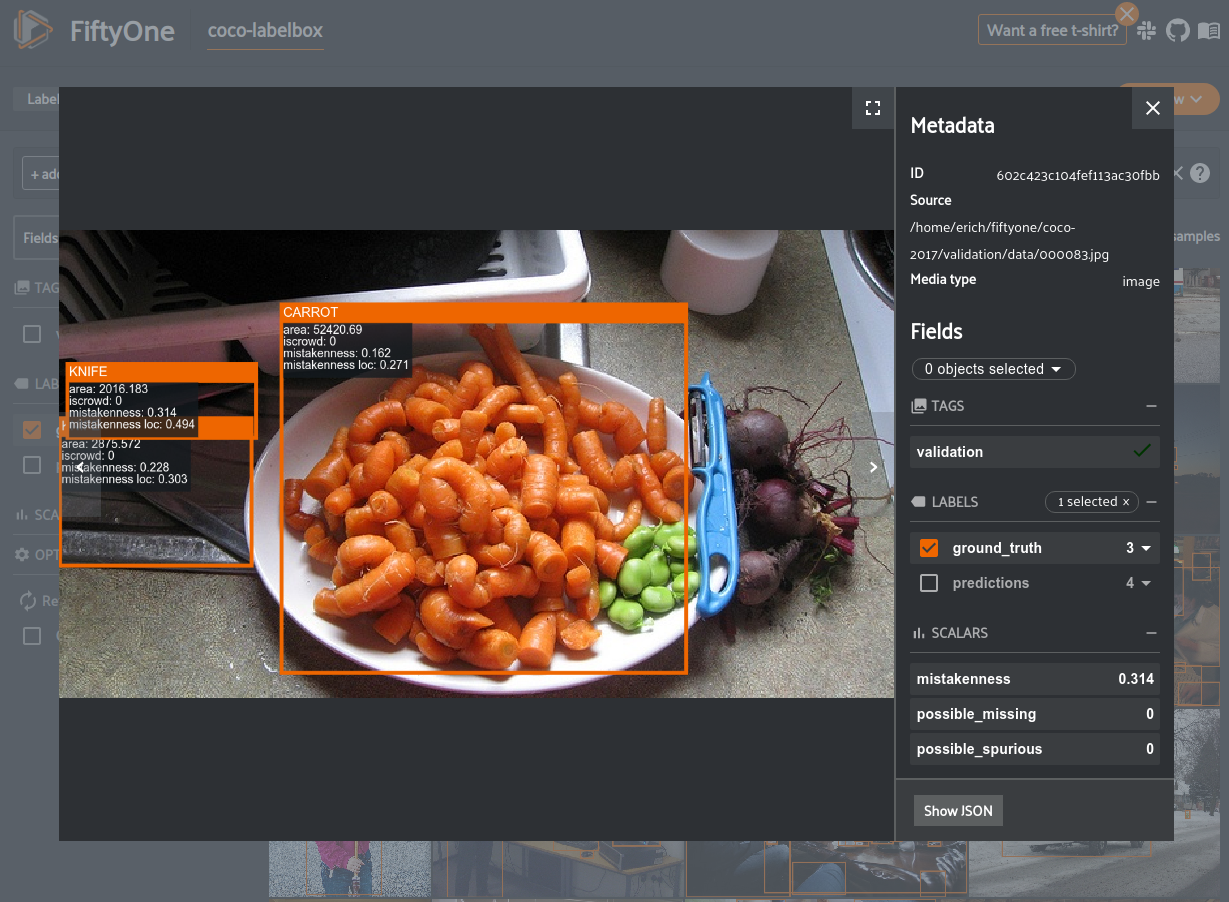Go to next sample arrow
The width and height of the screenshot is (1229, 902).
(x=873, y=466)
